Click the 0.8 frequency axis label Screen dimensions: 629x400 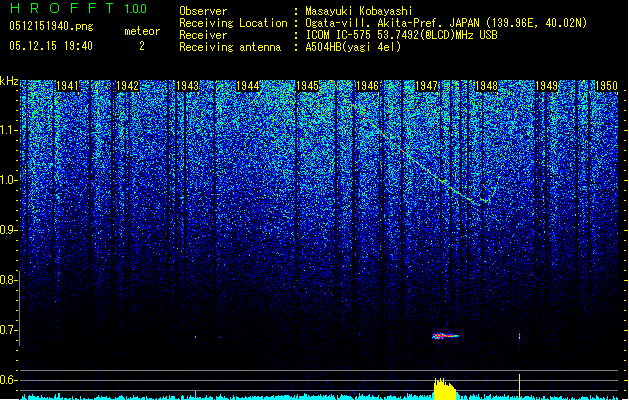click(x=8, y=280)
